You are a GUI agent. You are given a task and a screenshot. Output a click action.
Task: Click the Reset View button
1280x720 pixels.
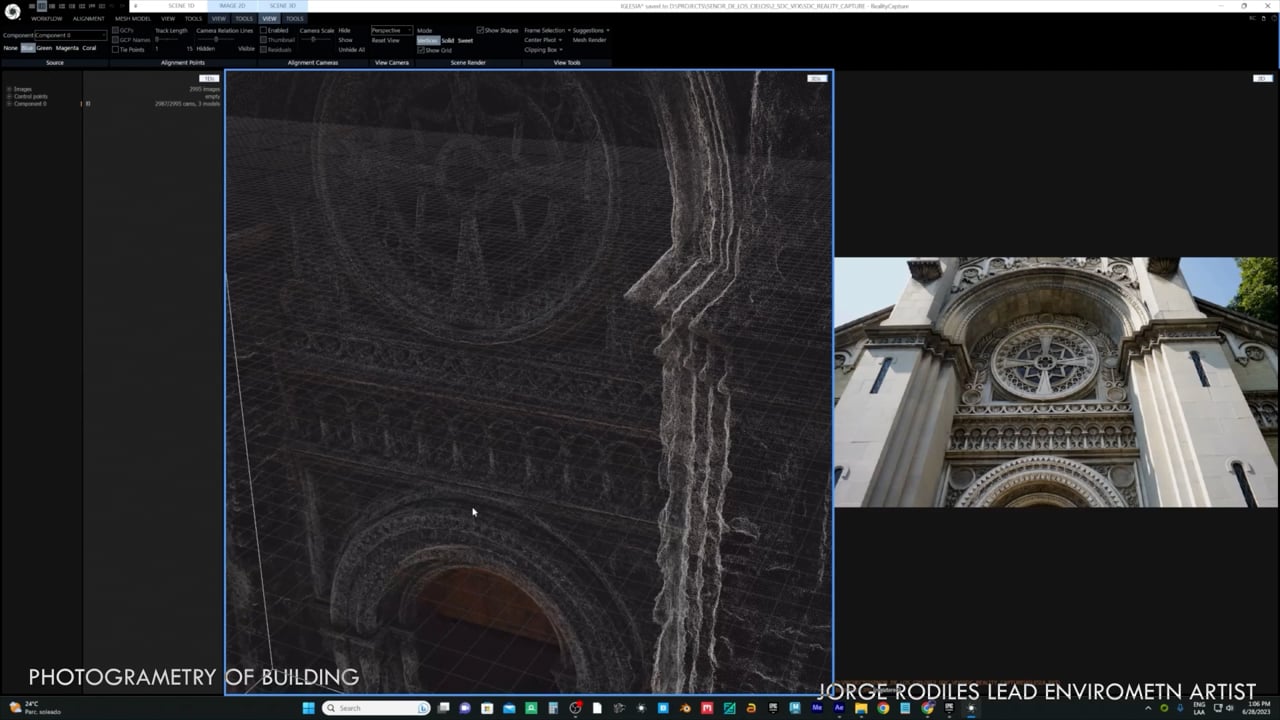(x=385, y=40)
